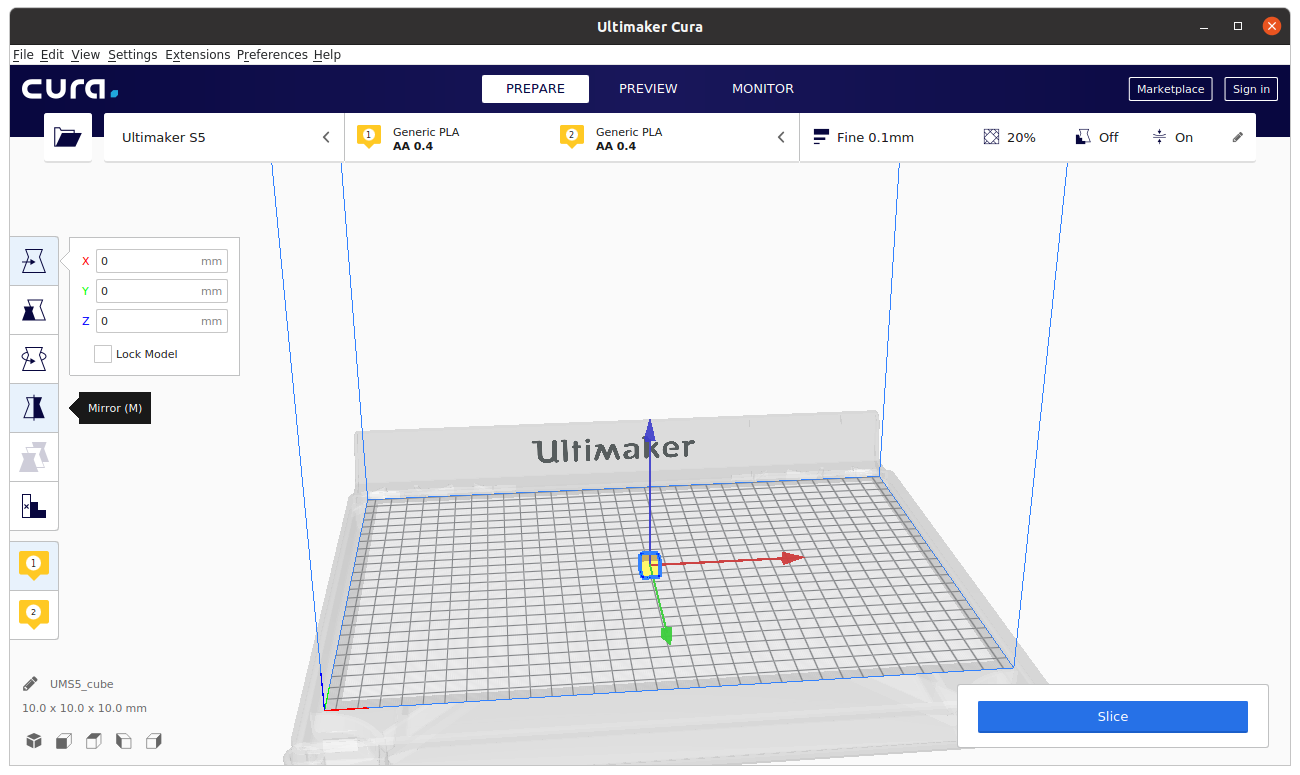Click the Slice button

pos(1113,716)
